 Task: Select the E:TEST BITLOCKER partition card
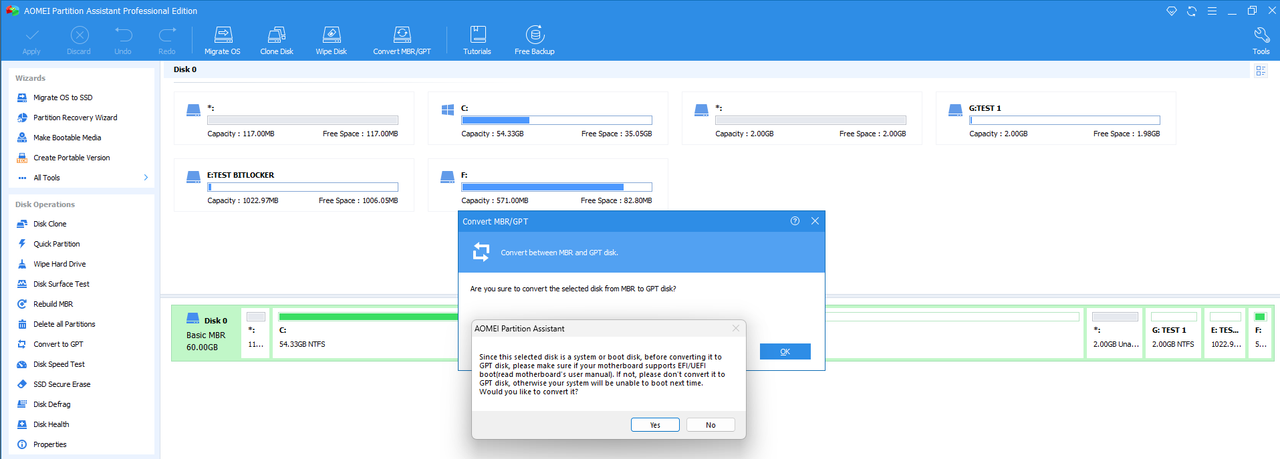(x=293, y=186)
